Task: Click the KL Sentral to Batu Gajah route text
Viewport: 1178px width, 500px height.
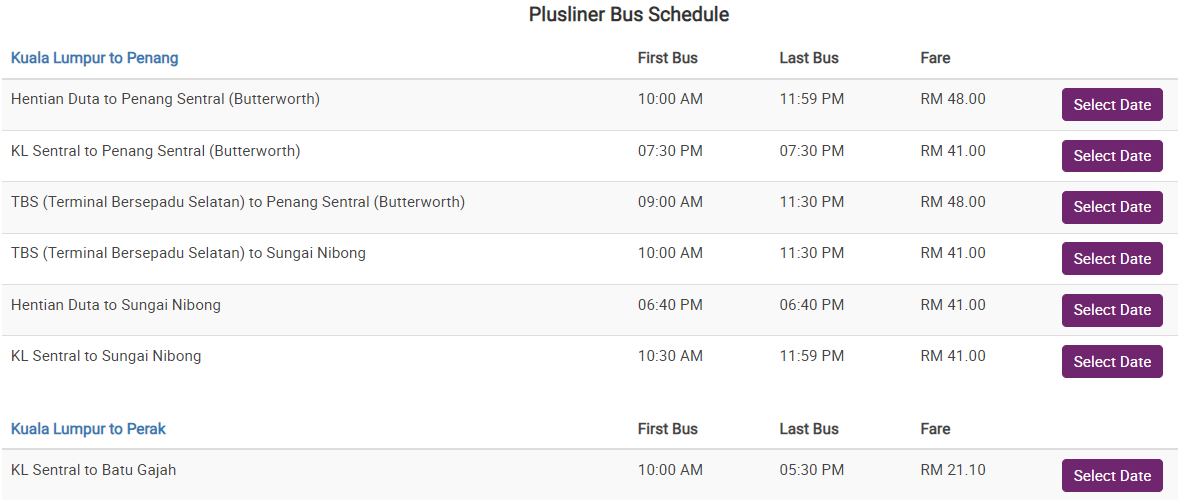Action: [x=93, y=470]
